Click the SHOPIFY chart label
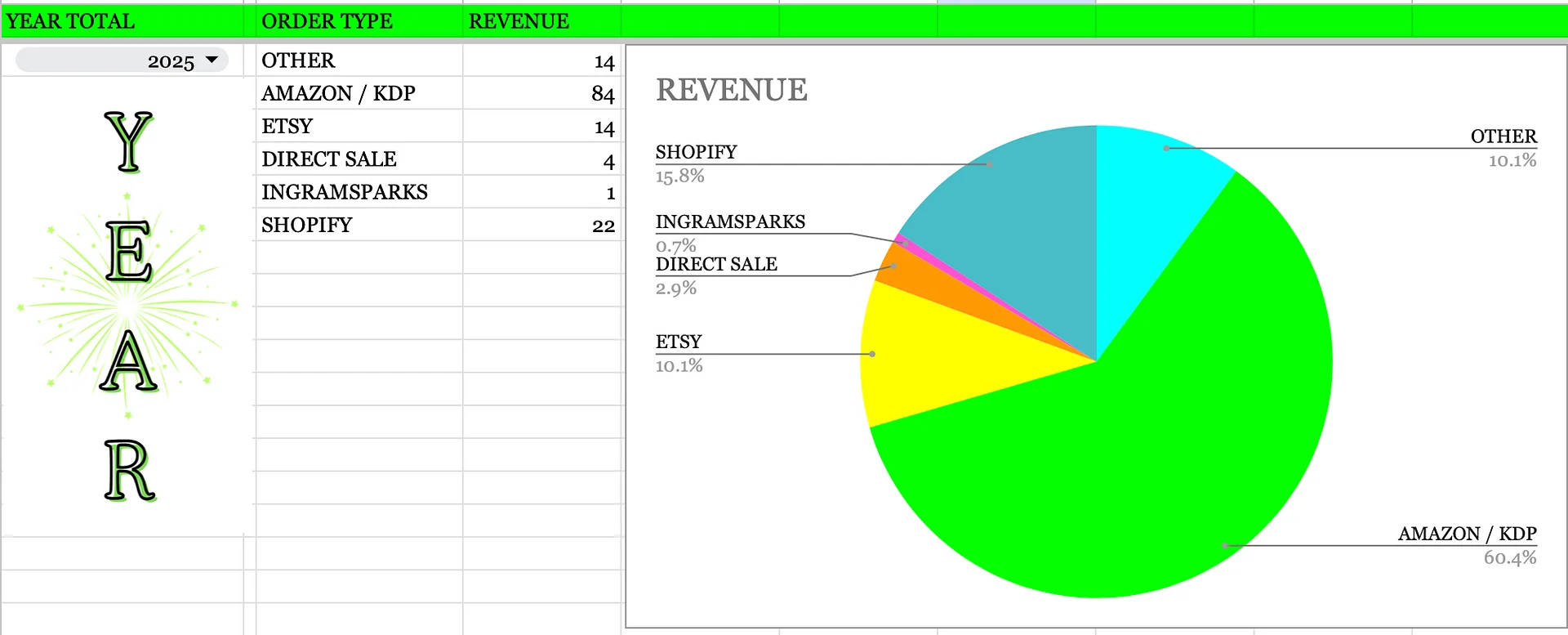 (696, 152)
